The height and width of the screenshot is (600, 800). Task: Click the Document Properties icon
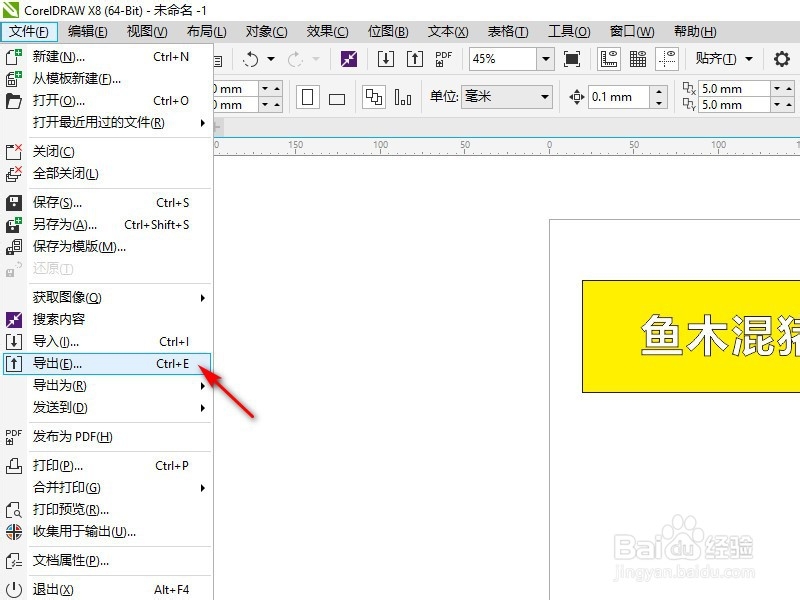[x=14, y=561]
